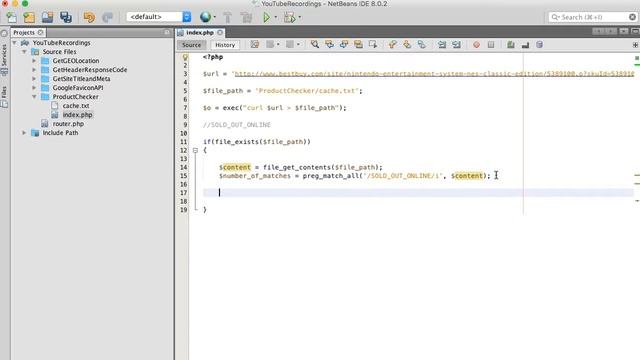The image size is (640, 360).
Task: Click the Undo toolbar icon
Action: [89, 17]
